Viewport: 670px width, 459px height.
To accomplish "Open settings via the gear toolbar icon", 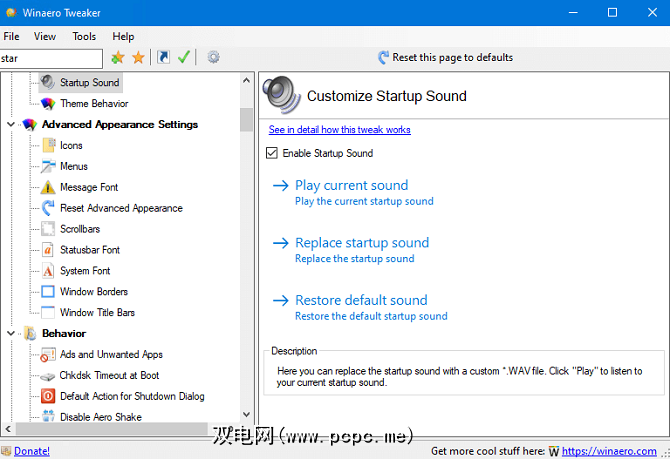I will click(213, 58).
